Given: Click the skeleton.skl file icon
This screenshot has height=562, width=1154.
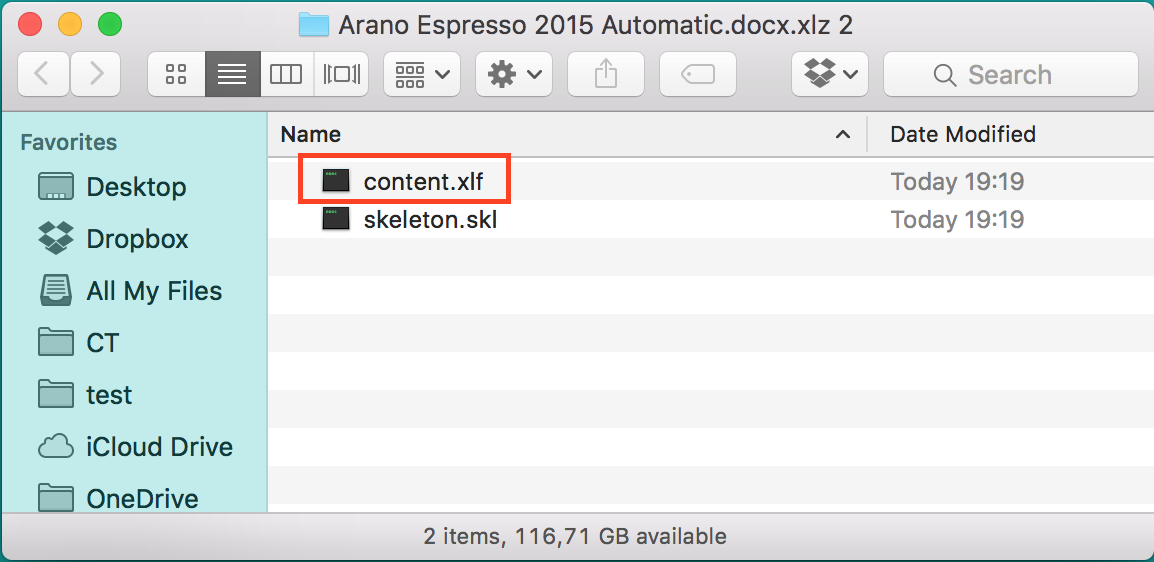Looking at the screenshot, I should (x=336, y=219).
